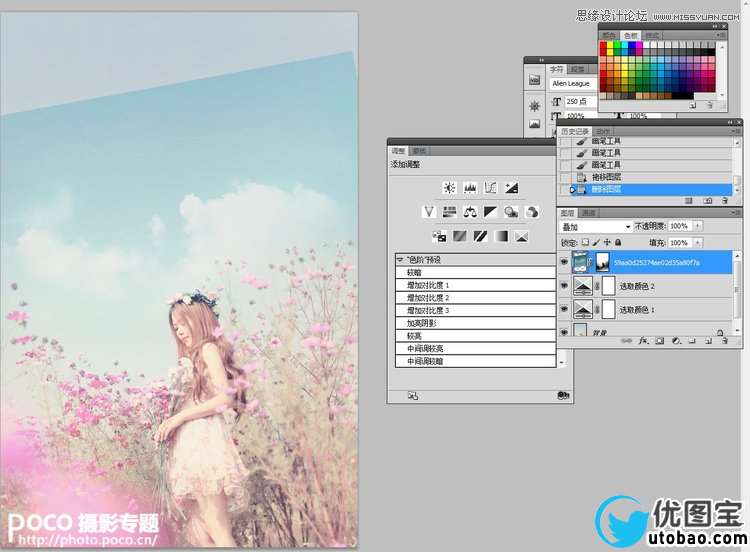Add a Channel Mixer adjustment
This screenshot has height=552, width=750.
tap(531, 211)
